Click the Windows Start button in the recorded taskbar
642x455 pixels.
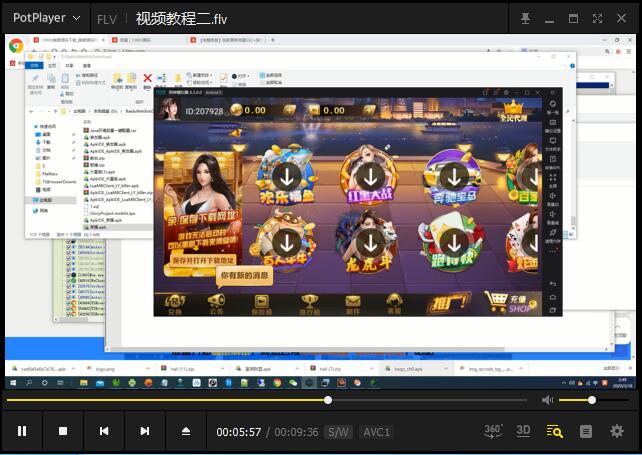click(x=13, y=383)
